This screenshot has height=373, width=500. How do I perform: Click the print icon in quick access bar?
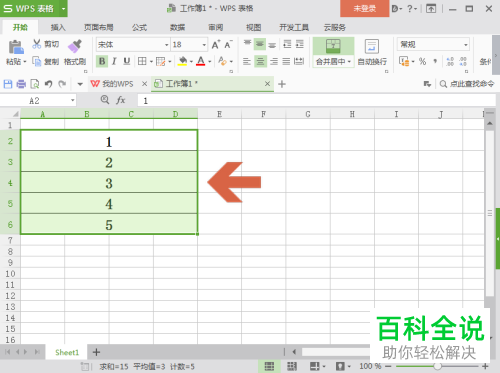[x=21, y=84]
